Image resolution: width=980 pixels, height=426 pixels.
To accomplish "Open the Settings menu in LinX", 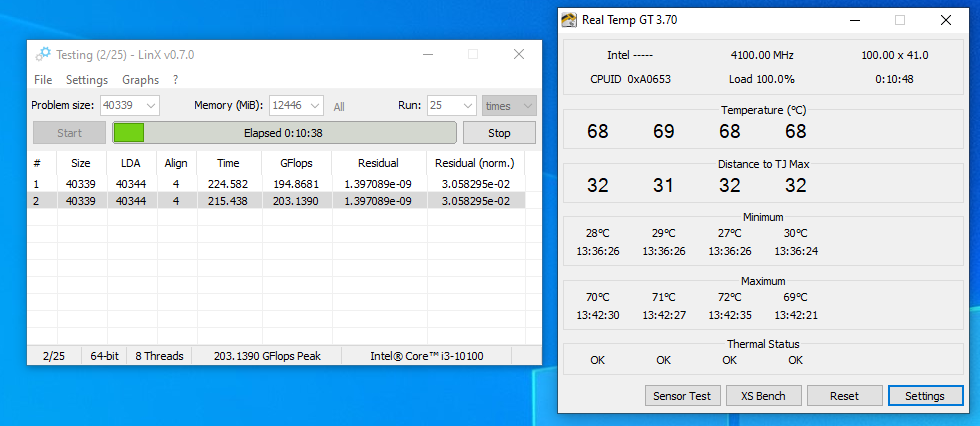I will click(87, 80).
